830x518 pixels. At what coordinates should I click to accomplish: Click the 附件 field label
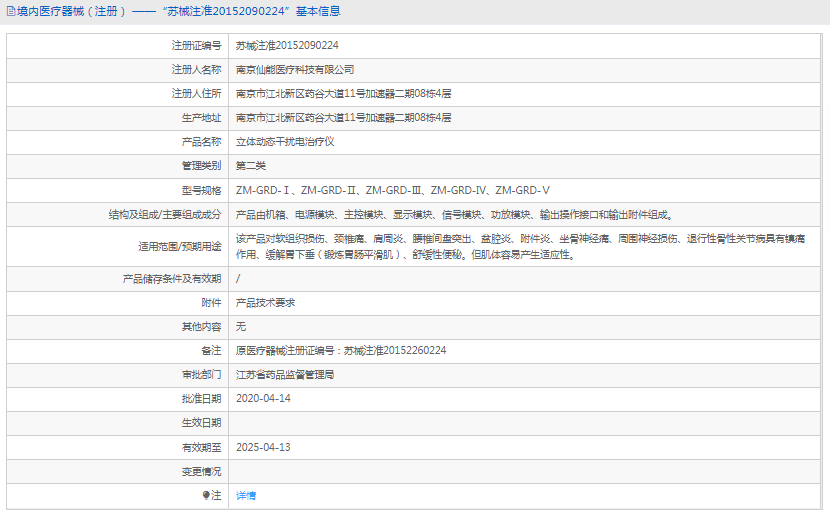point(211,303)
